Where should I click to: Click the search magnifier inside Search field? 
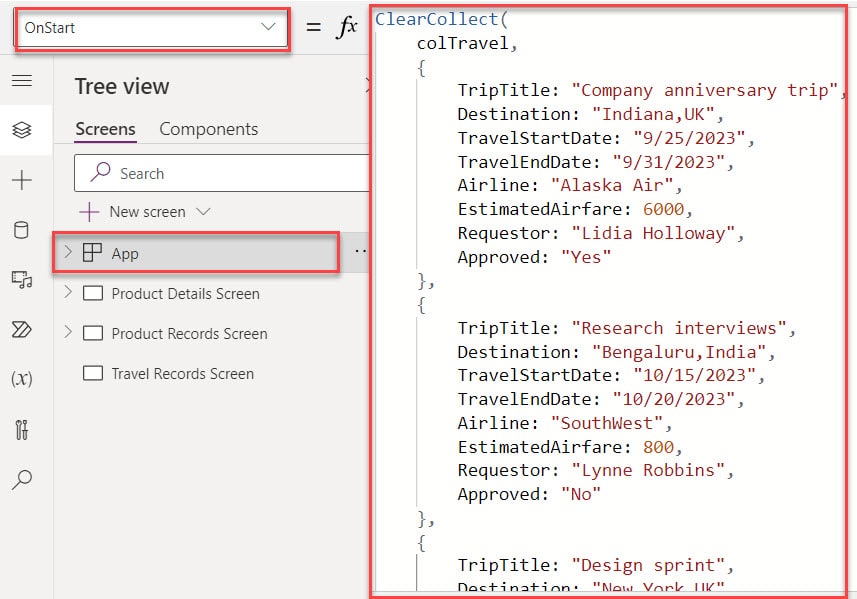[x=100, y=172]
